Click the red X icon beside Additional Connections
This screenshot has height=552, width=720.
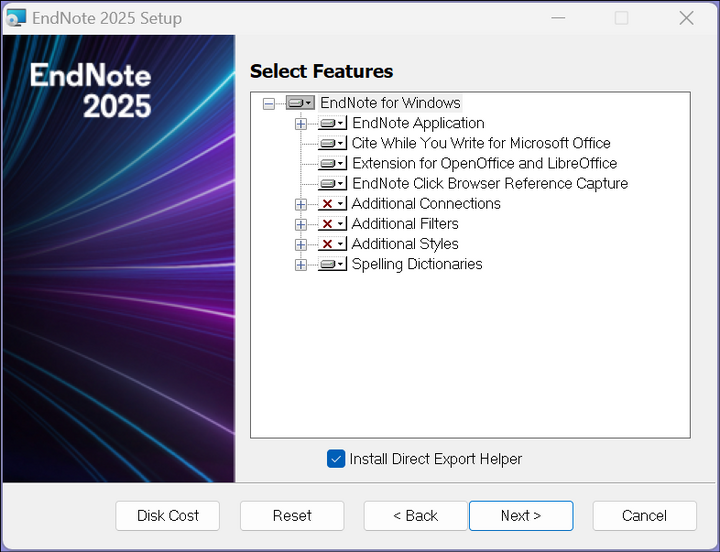[332, 204]
